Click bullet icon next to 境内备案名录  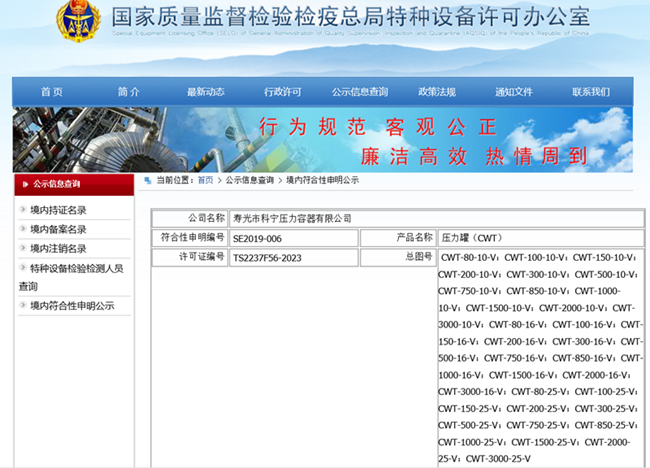23,229
